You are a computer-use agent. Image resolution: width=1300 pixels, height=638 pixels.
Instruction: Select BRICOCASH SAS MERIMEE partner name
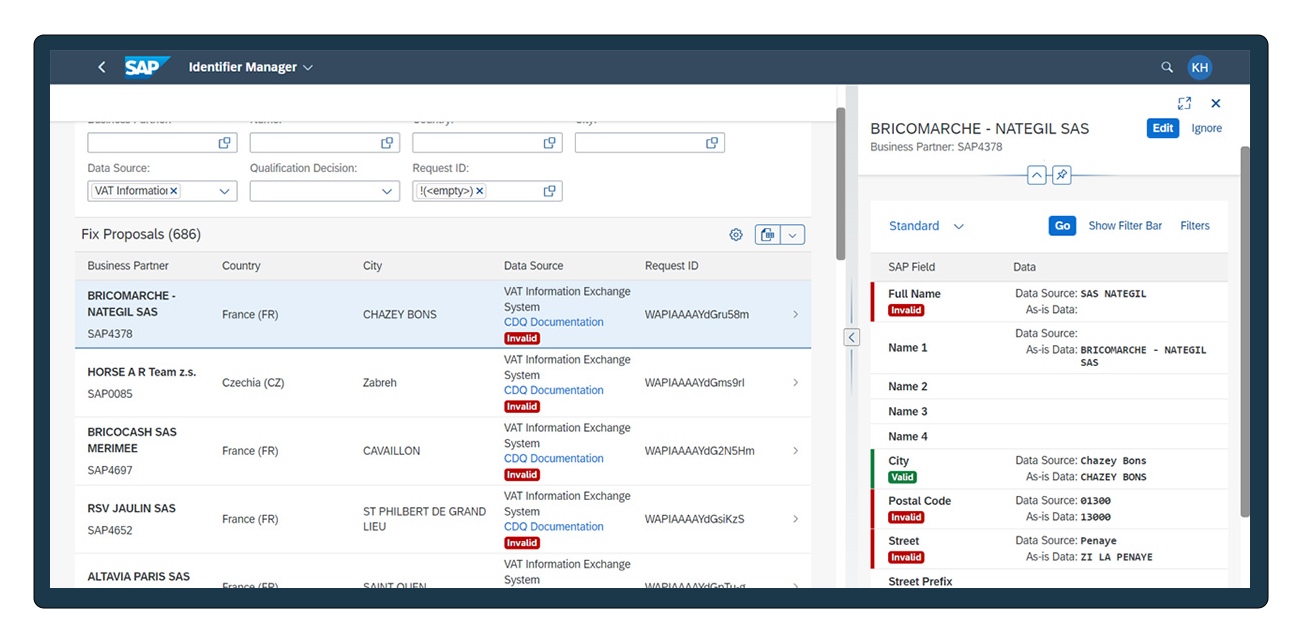pyautogui.click(x=132, y=440)
